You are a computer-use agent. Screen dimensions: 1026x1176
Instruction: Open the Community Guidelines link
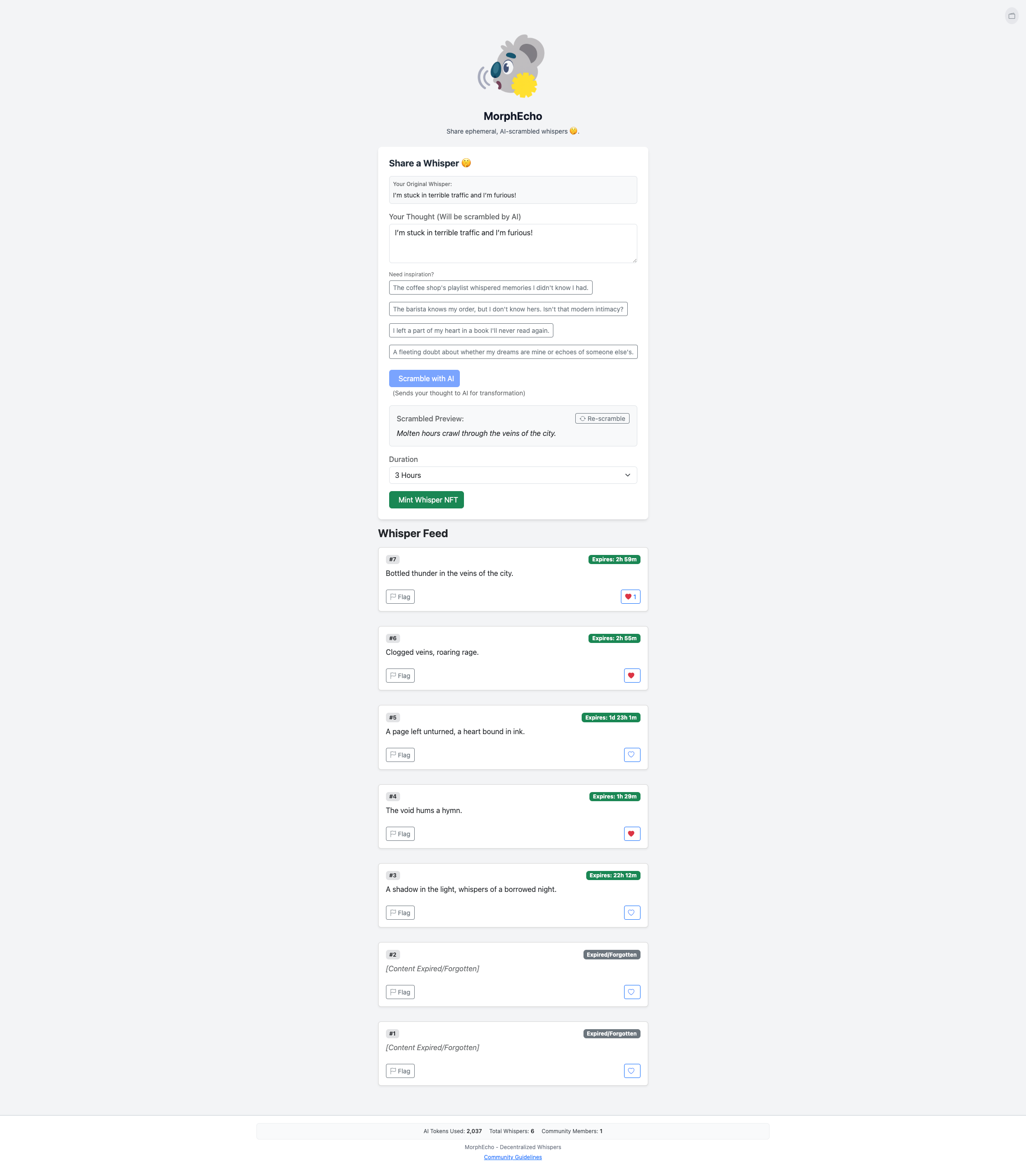coord(512,1156)
